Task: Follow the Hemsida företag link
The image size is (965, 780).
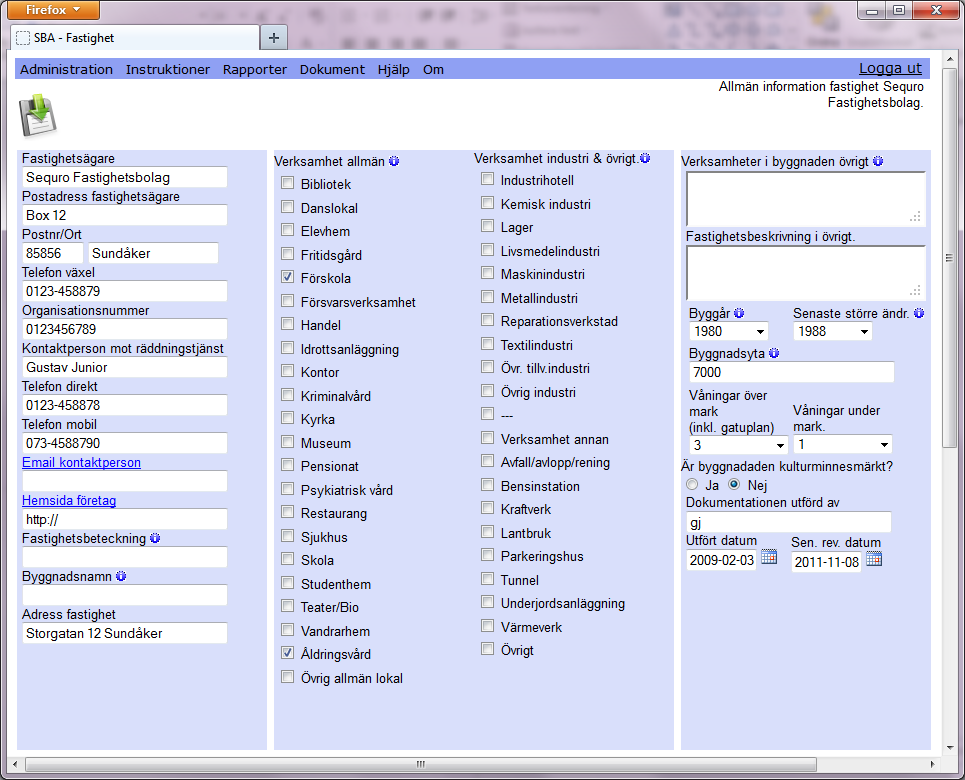Action: (x=69, y=501)
